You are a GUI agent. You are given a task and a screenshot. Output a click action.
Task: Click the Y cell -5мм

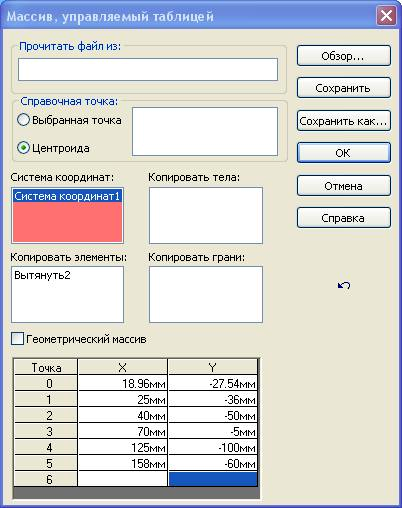click(213, 431)
